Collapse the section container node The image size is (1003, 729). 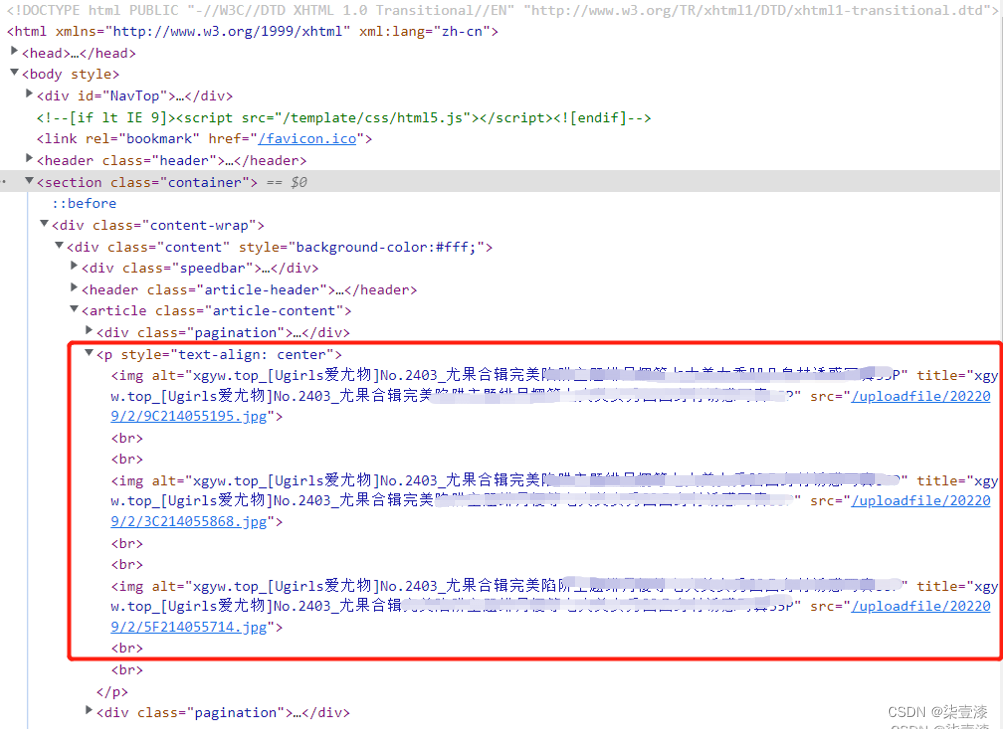click(29, 181)
